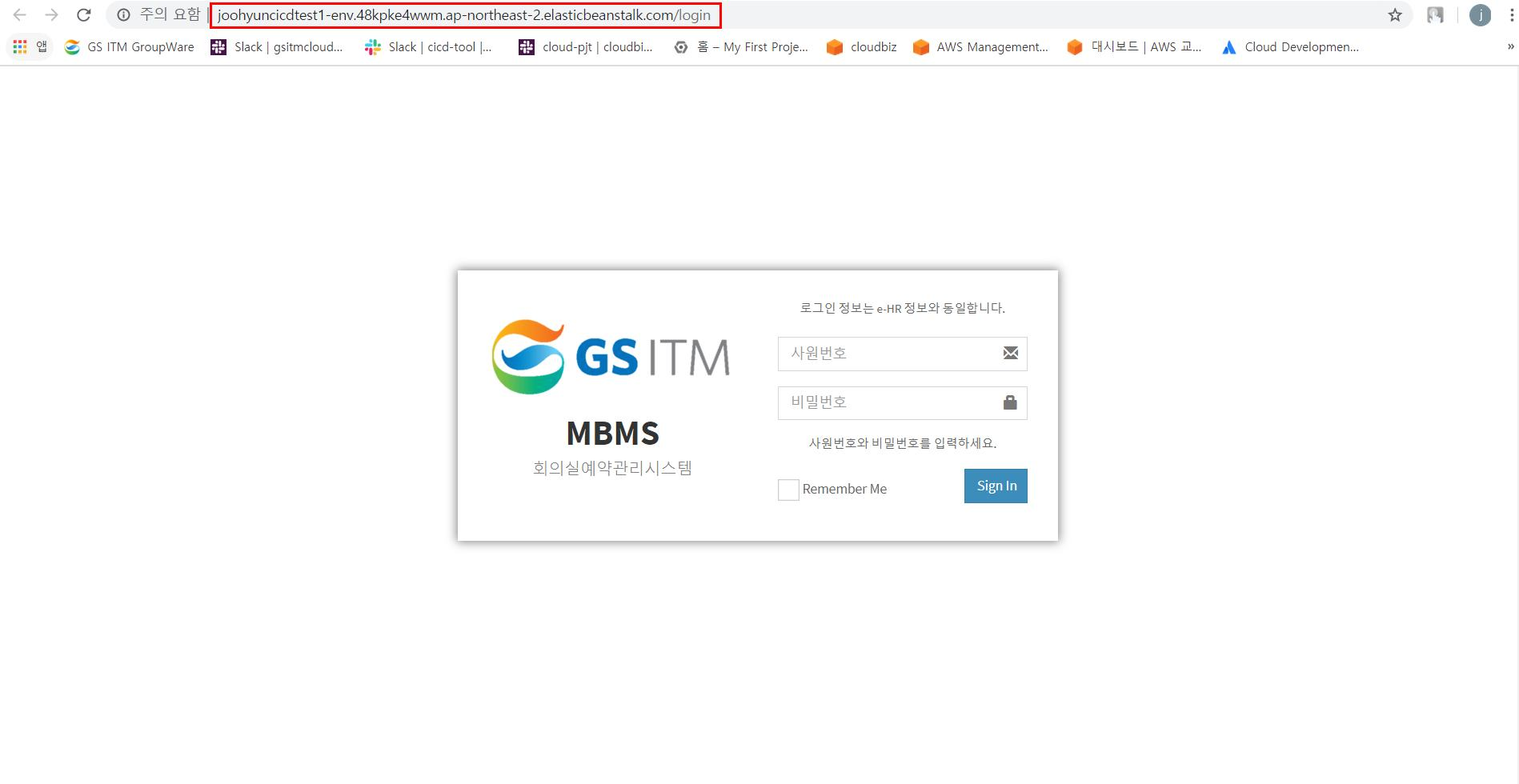This screenshot has height=784, width=1519.
Task: Tick the Remember Me checkbox
Action: point(788,490)
